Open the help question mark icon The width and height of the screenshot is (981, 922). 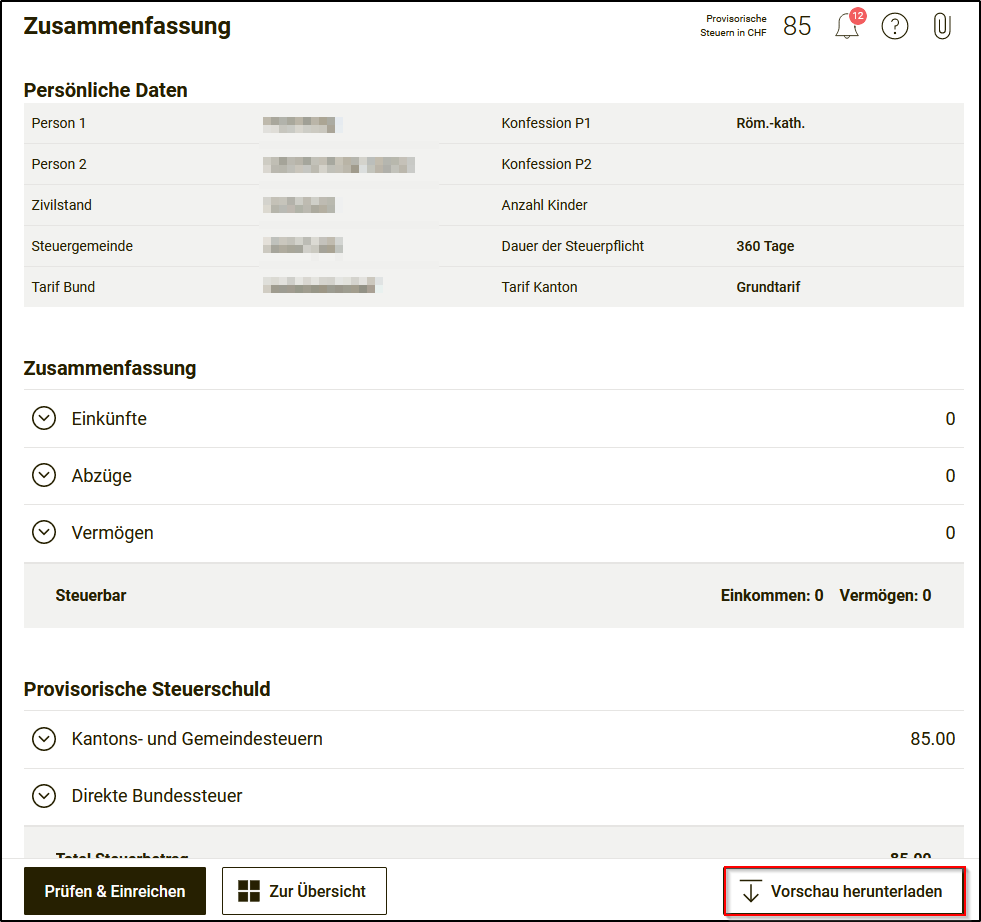tap(895, 26)
